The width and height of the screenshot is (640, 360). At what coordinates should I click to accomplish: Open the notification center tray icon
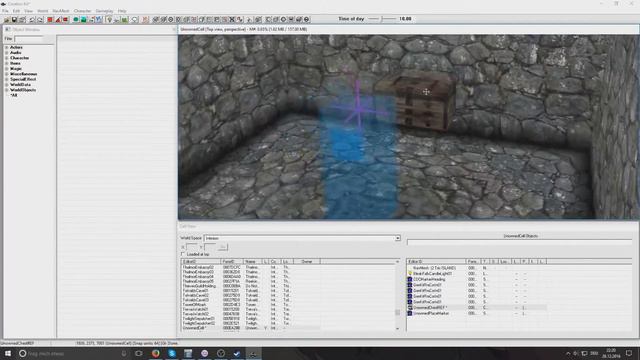coord(629,353)
